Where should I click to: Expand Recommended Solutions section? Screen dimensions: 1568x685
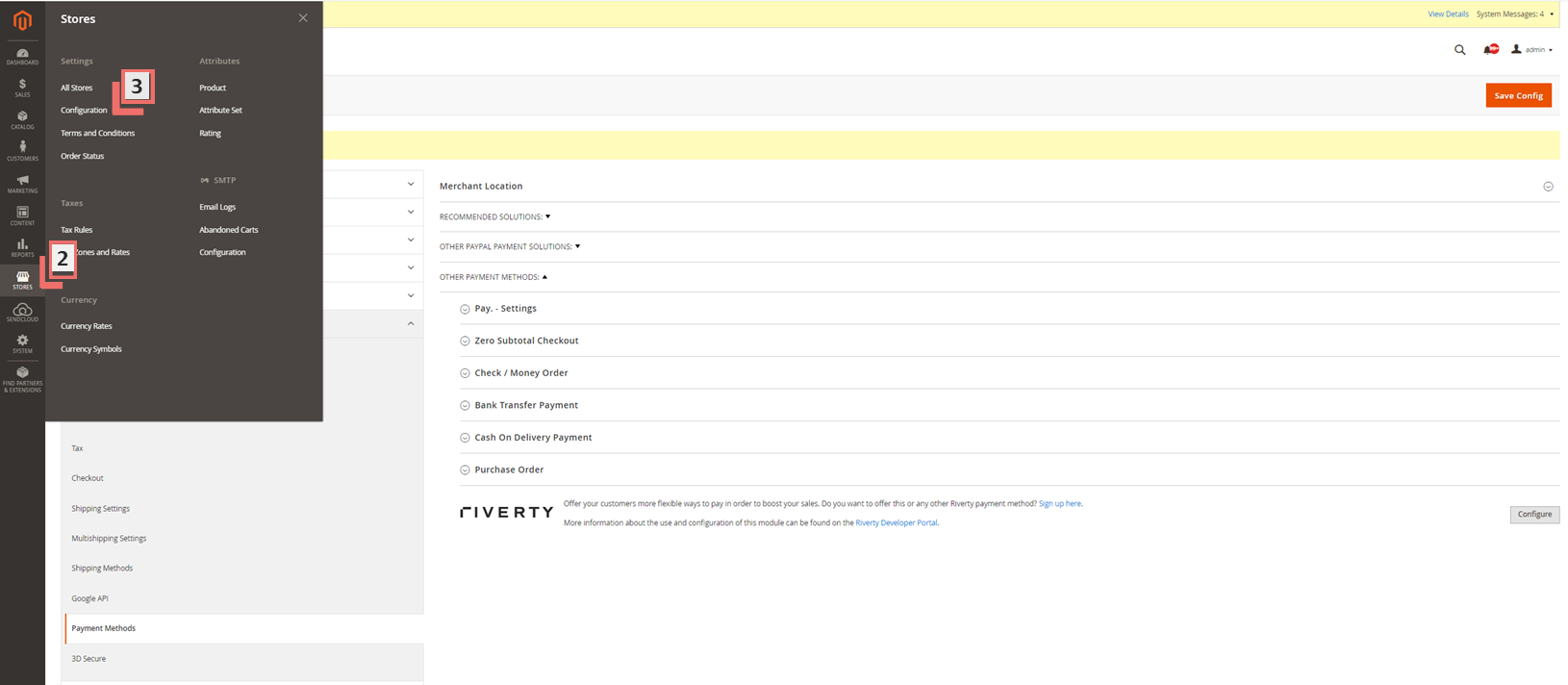pos(494,217)
